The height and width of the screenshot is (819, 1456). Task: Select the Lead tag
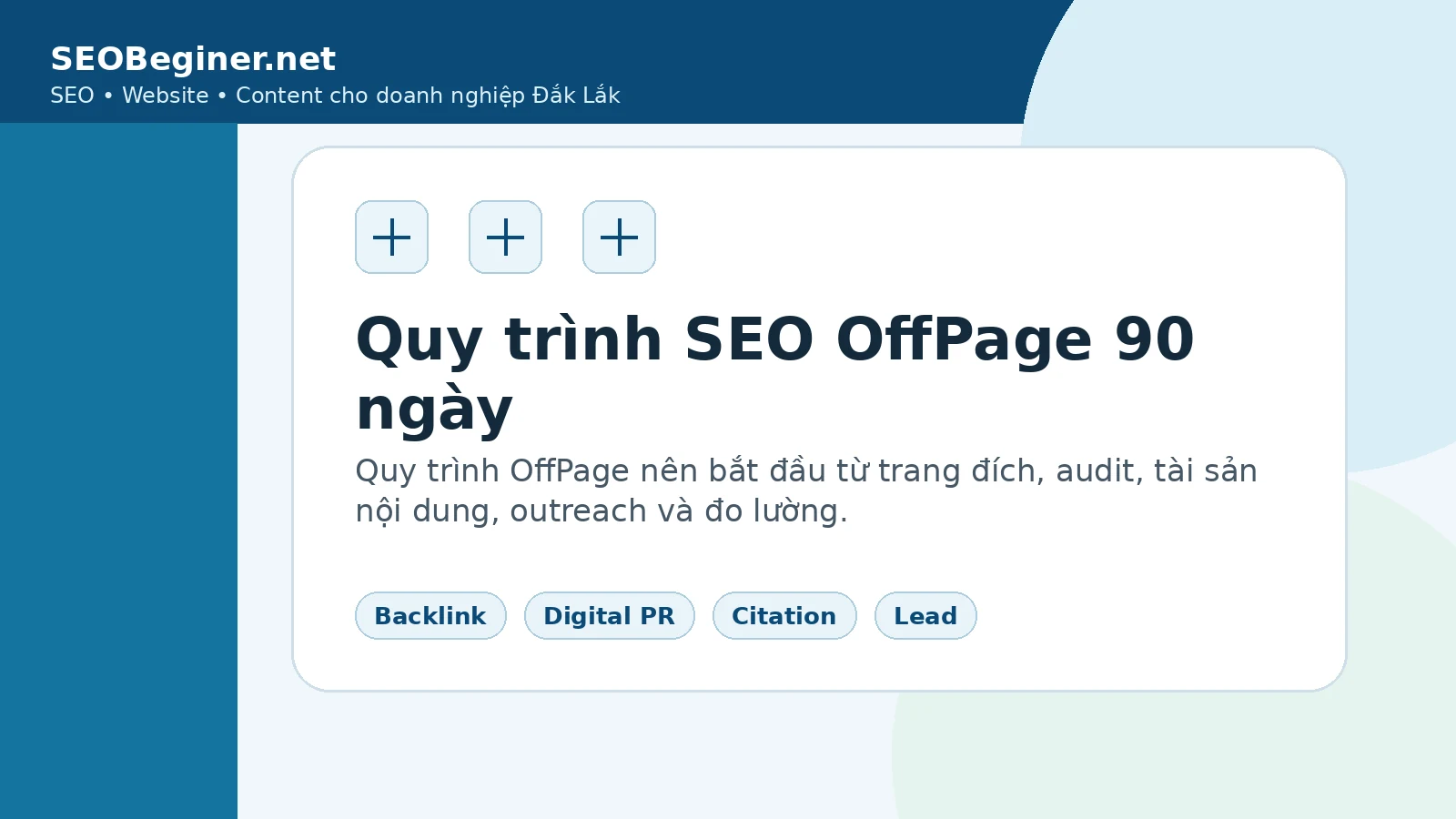(925, 616)
